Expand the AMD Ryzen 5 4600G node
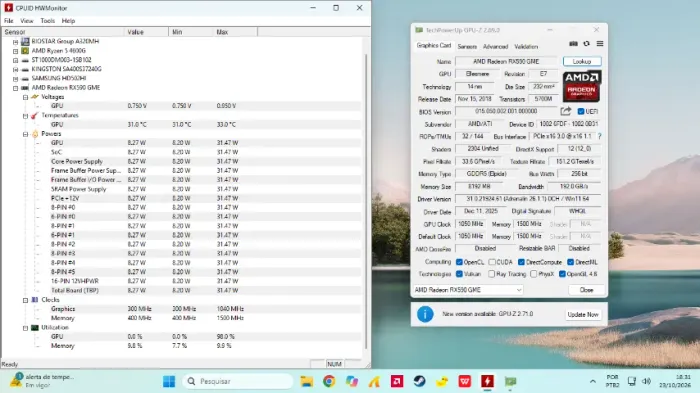The image size is (700, 393). click(x=16, y=51)
